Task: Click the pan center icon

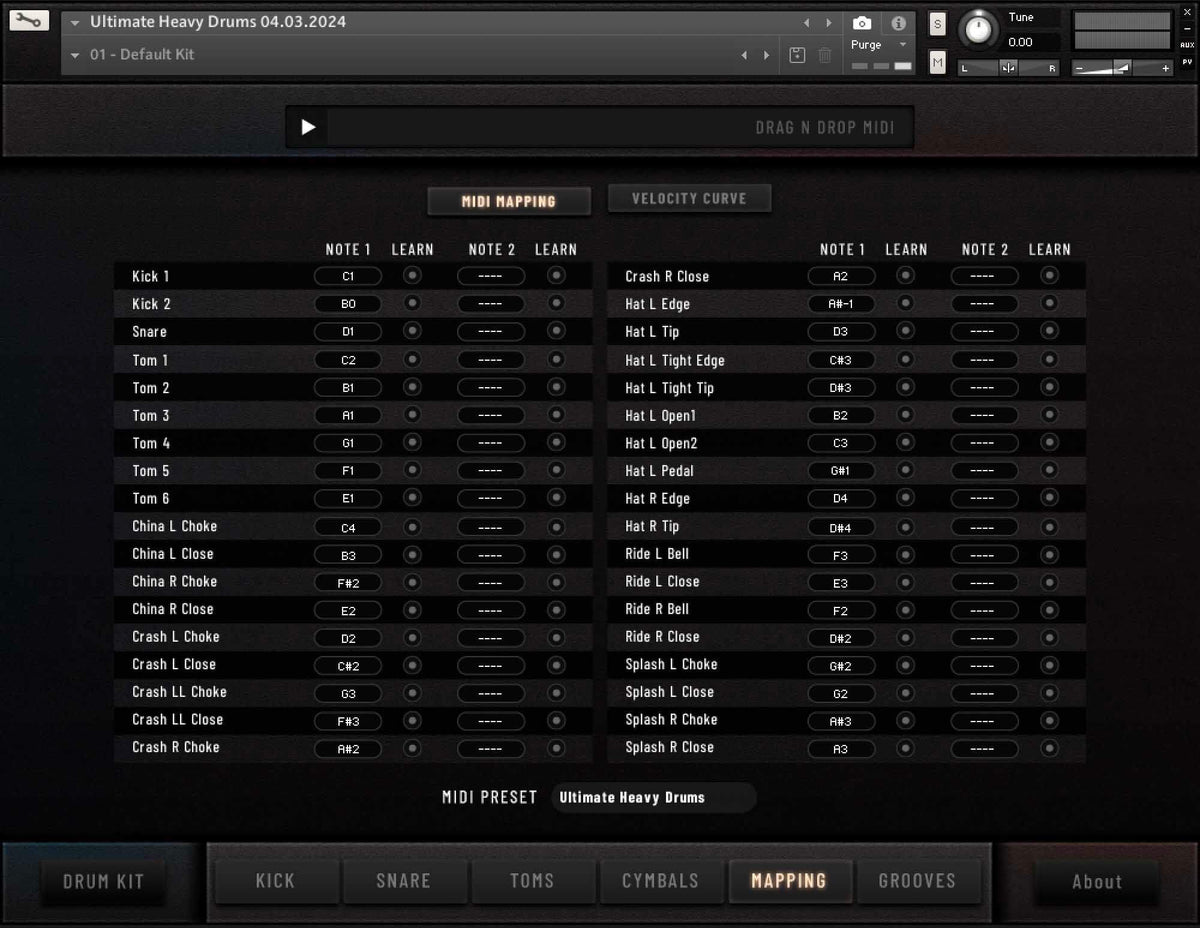Action: pyautogui.click(x=1008, y=68)
